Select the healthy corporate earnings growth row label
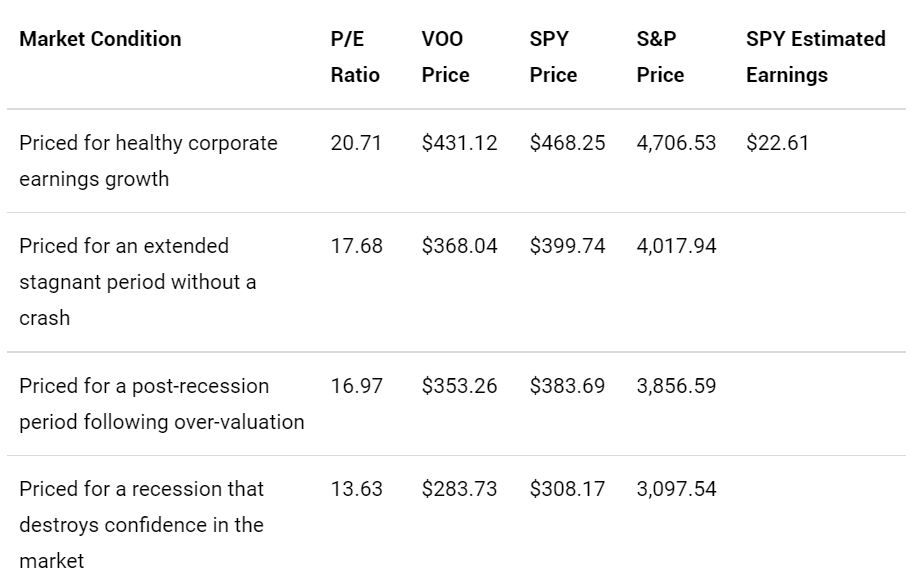Viewport: 914px width, 587px height. point(148,161)
